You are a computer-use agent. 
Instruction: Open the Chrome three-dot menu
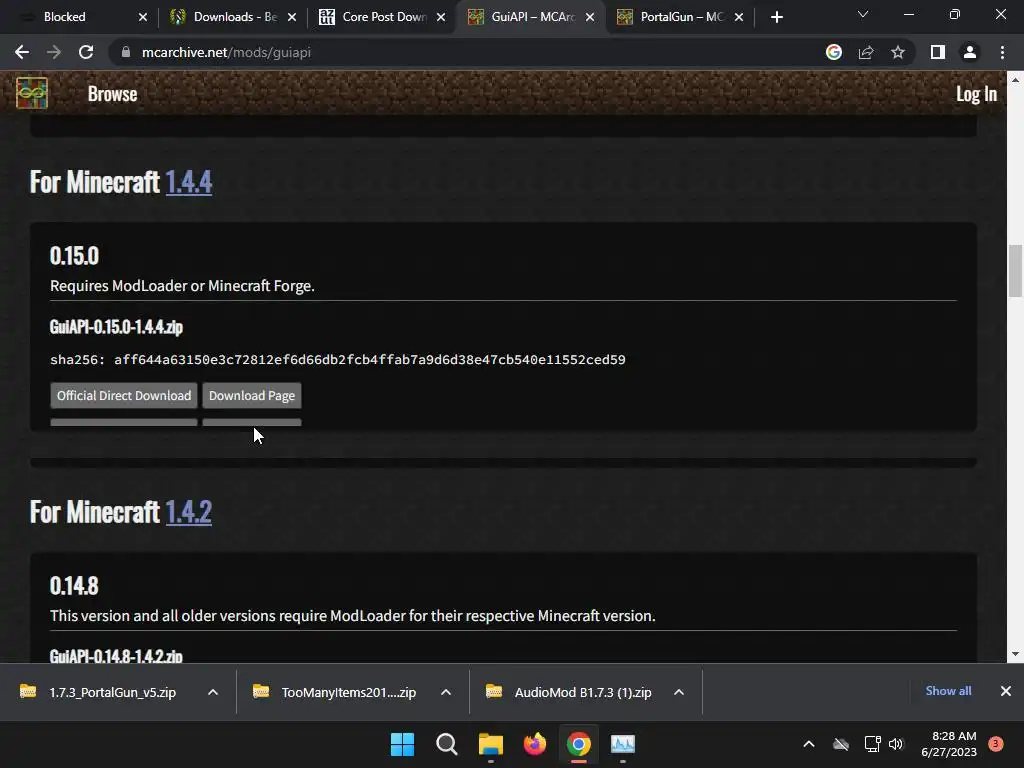tap(1002, 52)
